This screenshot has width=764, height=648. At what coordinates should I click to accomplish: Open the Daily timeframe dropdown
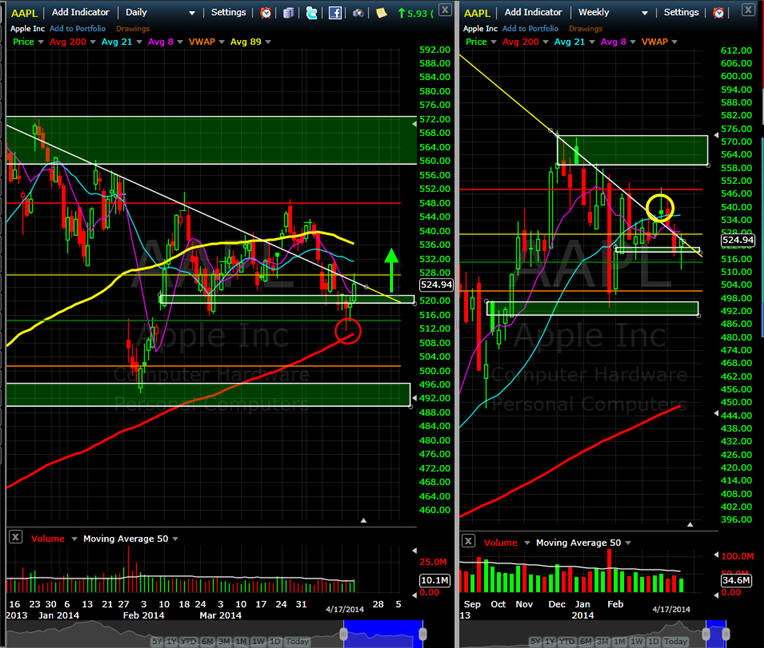click(x=192, y=13)
